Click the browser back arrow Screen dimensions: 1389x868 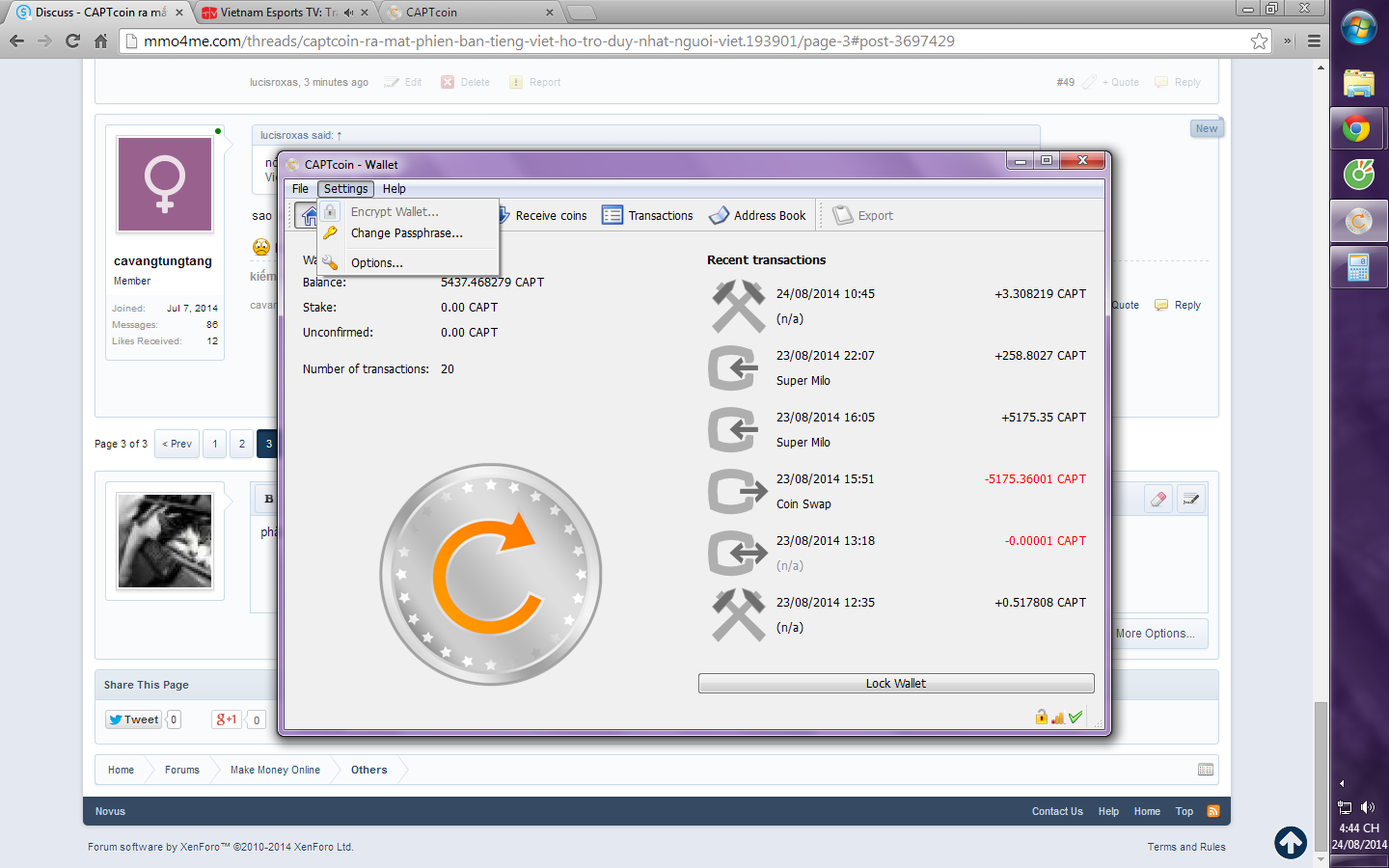16,41
